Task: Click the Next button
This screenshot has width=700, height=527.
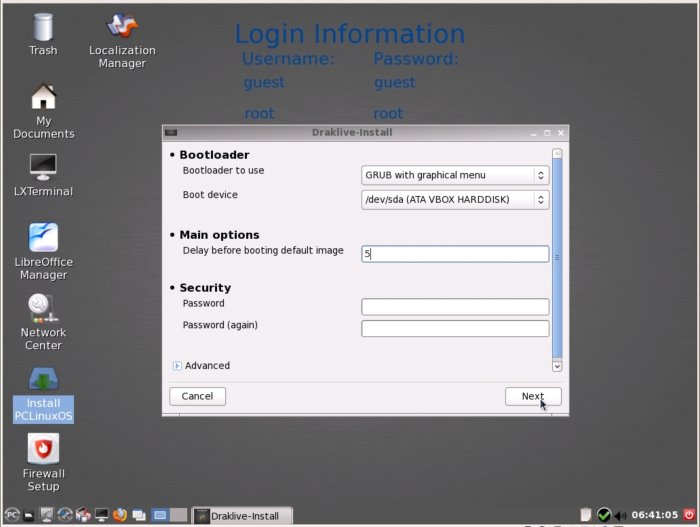Action: [533, 396]
